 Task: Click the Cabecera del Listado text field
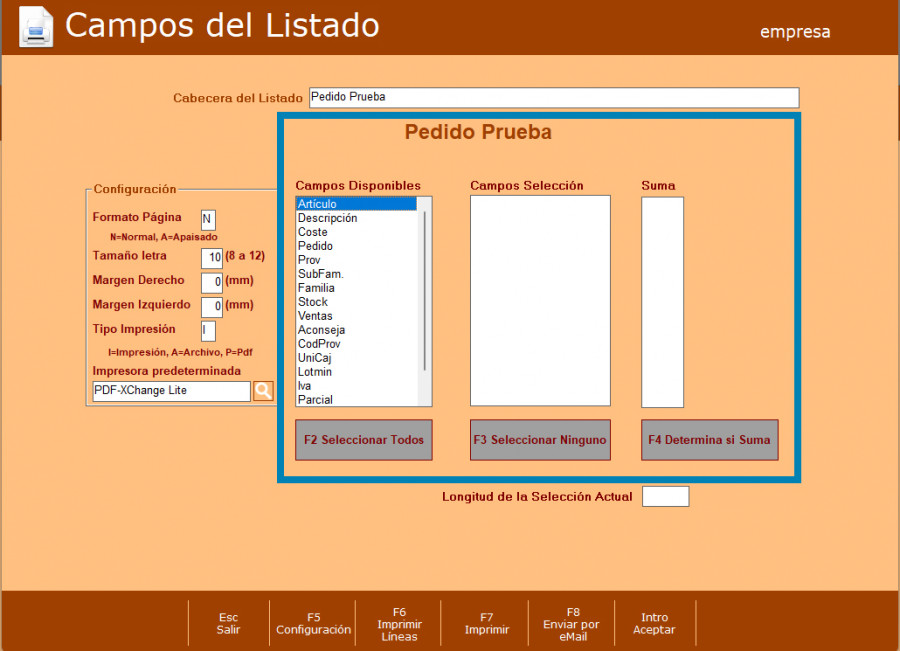554,98
